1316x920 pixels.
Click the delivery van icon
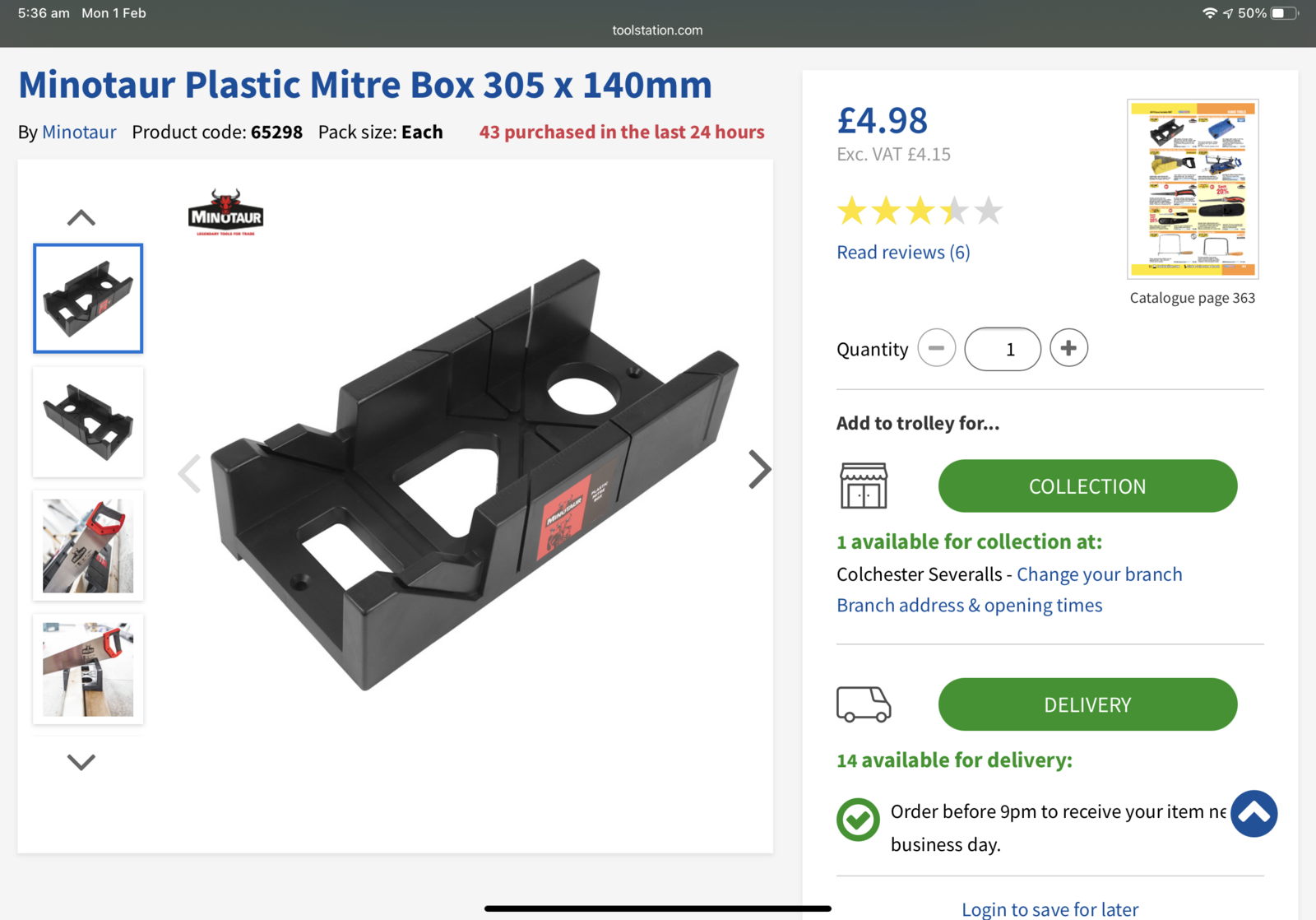(x=863, y=704)
